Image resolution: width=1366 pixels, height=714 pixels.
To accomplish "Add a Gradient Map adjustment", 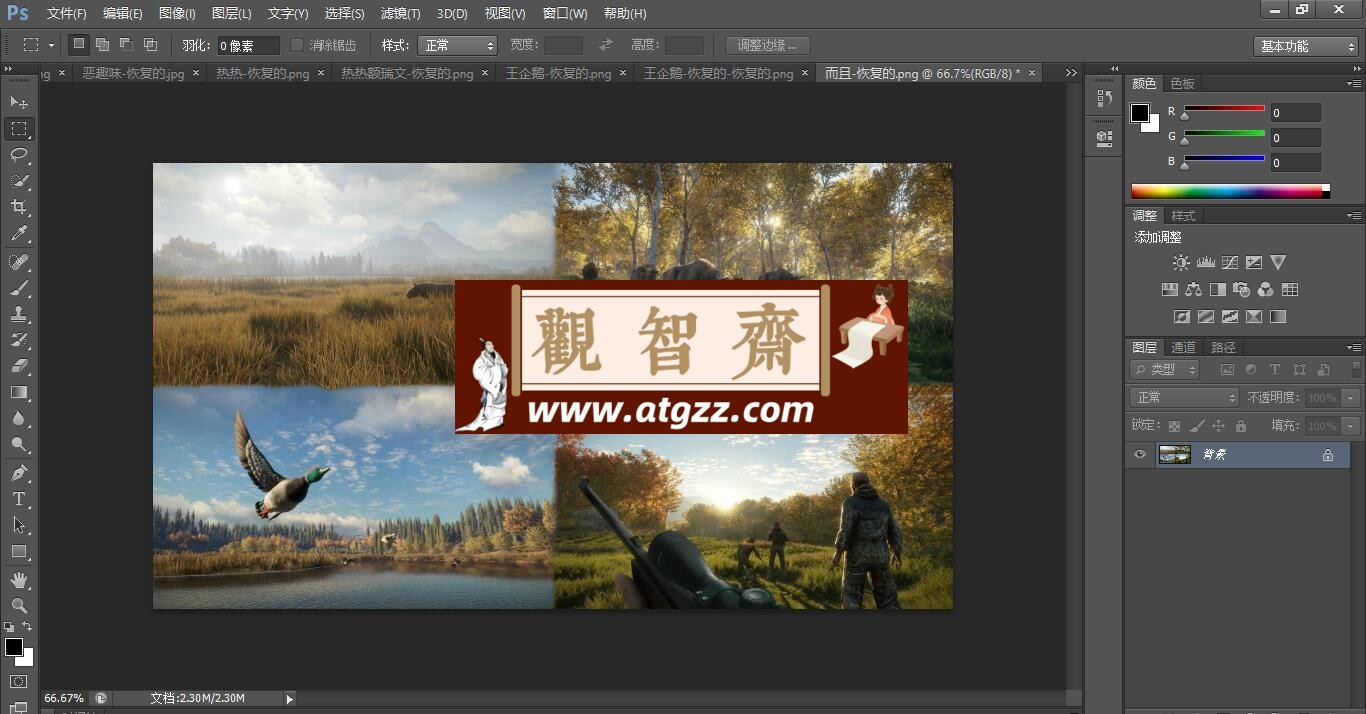I will tap(1277, 316).
